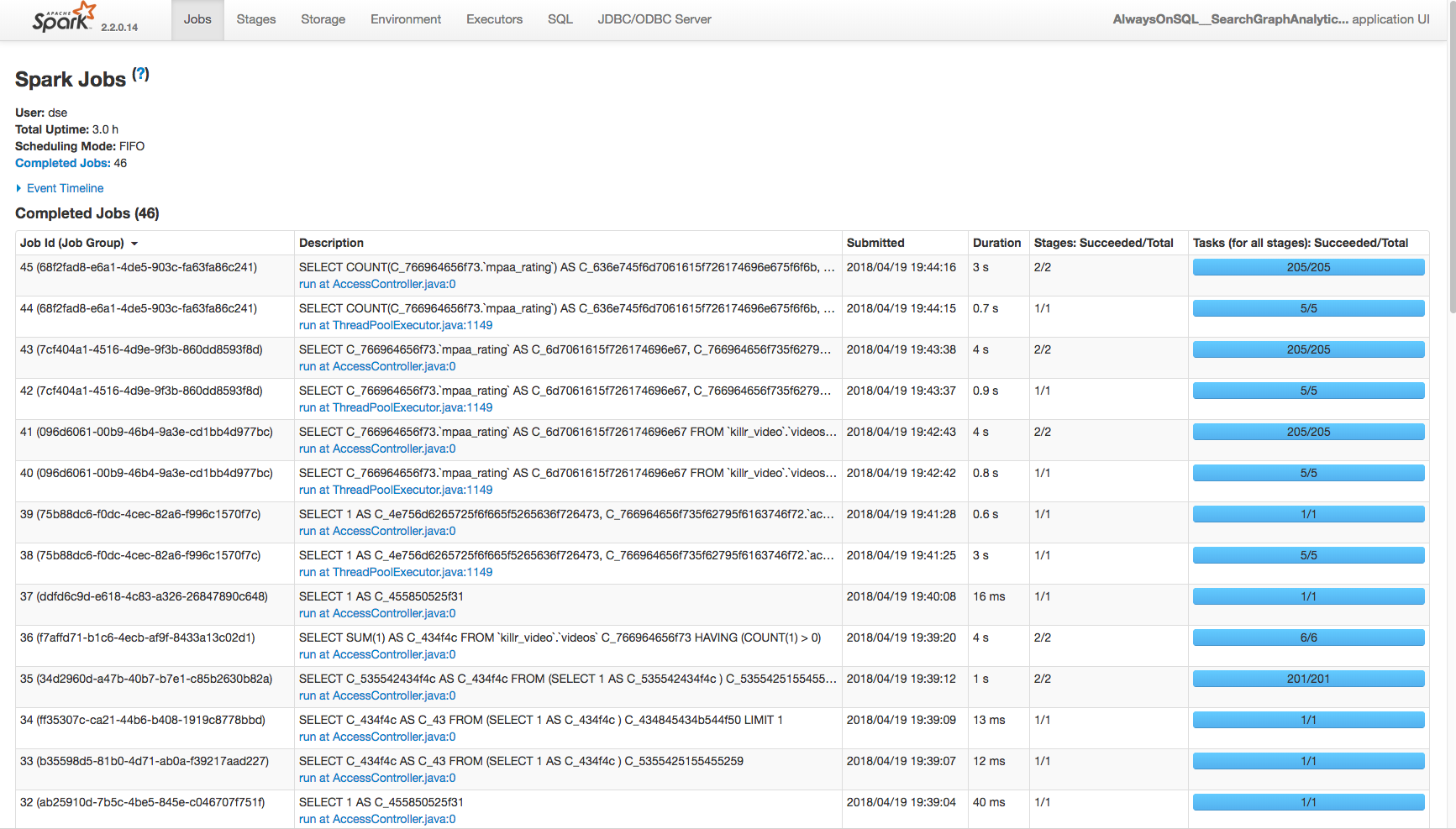Open the Storage tab
The image size is (1456, 829).
(x=323, y=19)
